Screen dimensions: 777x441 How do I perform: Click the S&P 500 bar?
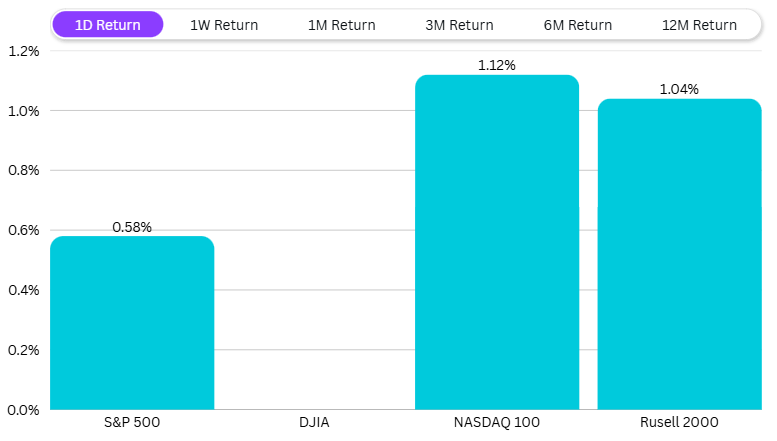132,323
